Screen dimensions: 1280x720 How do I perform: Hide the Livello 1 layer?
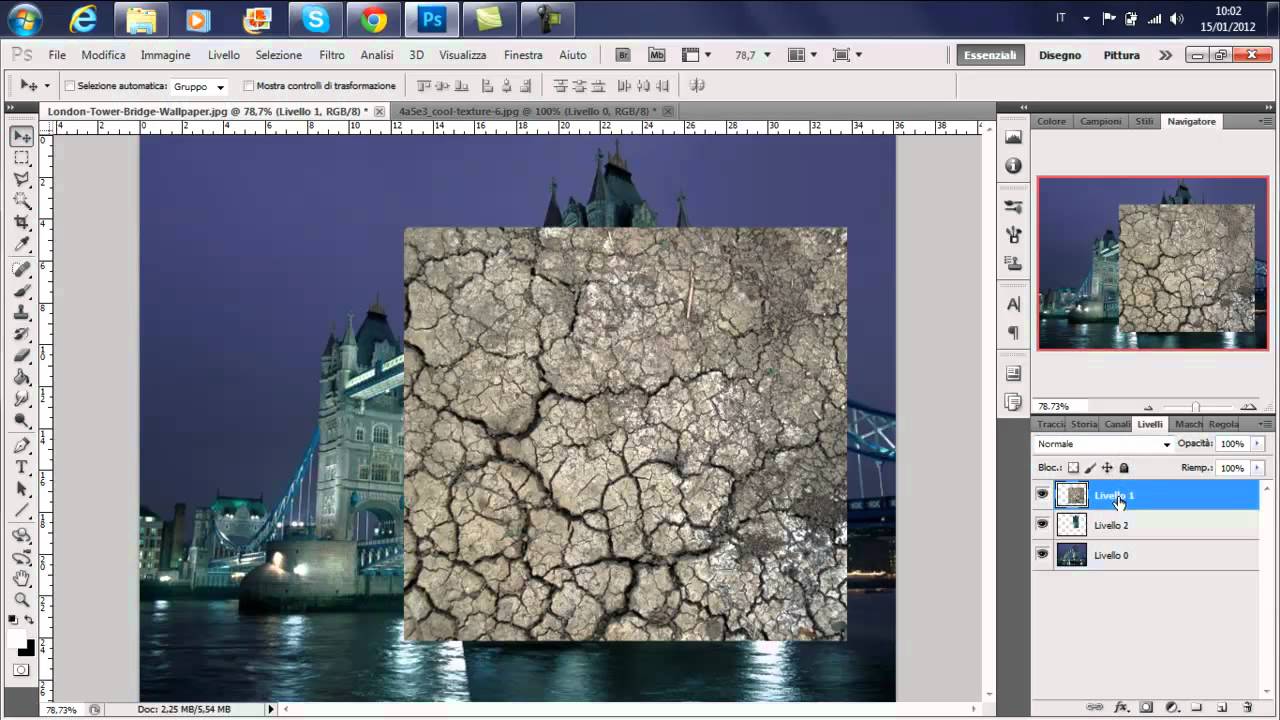(1042, 494)
